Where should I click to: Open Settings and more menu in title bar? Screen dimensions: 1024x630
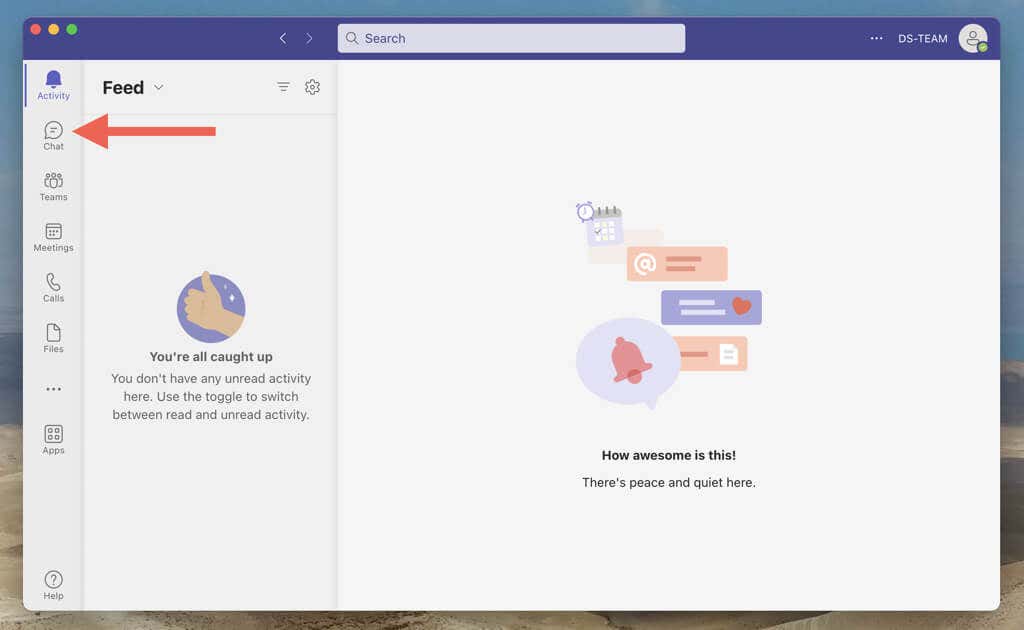[876, 38]
